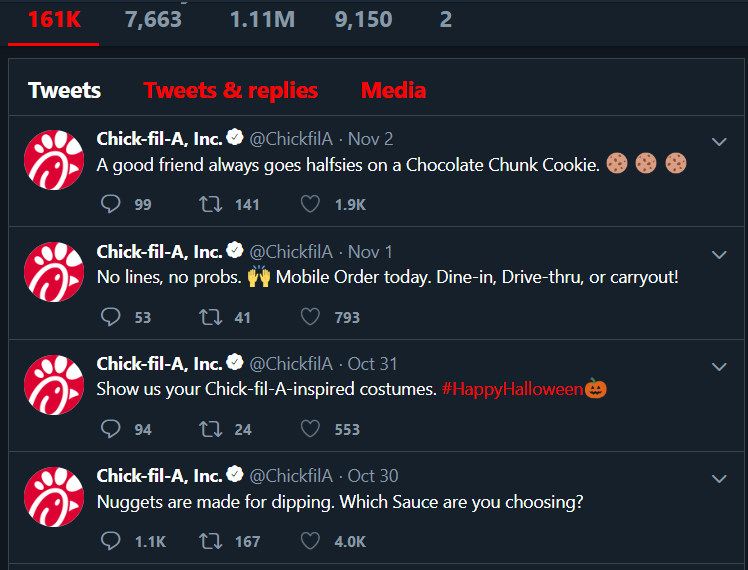Like the Mobile Order tweet
748x570 pixels.
(x=310, y=317)
